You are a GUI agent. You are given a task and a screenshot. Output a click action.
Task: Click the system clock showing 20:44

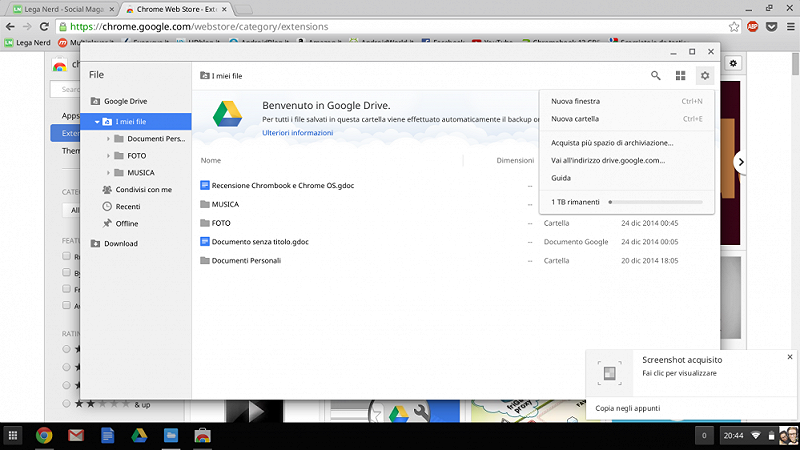point(733,436)
